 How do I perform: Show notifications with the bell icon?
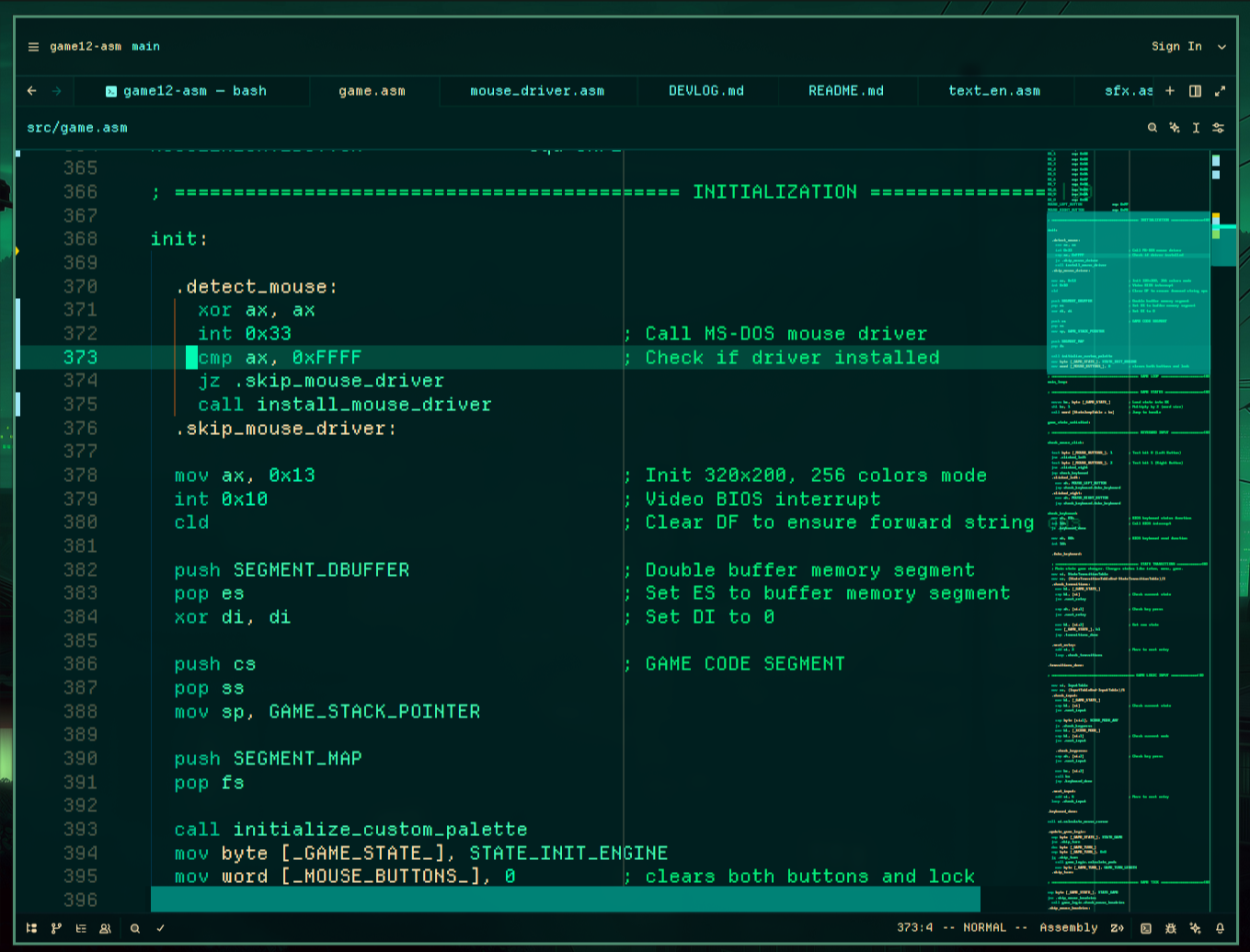(1220, 928)
